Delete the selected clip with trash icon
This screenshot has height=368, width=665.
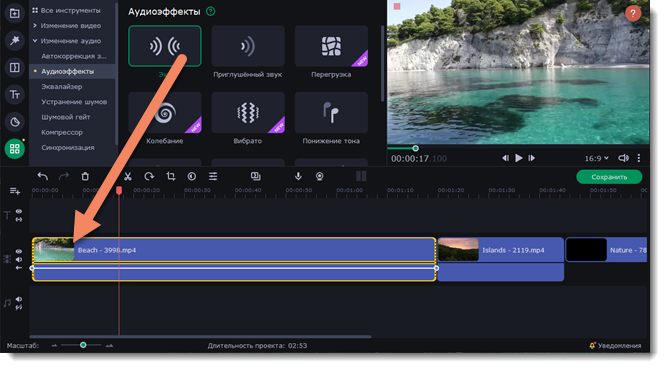coord(85,176)
